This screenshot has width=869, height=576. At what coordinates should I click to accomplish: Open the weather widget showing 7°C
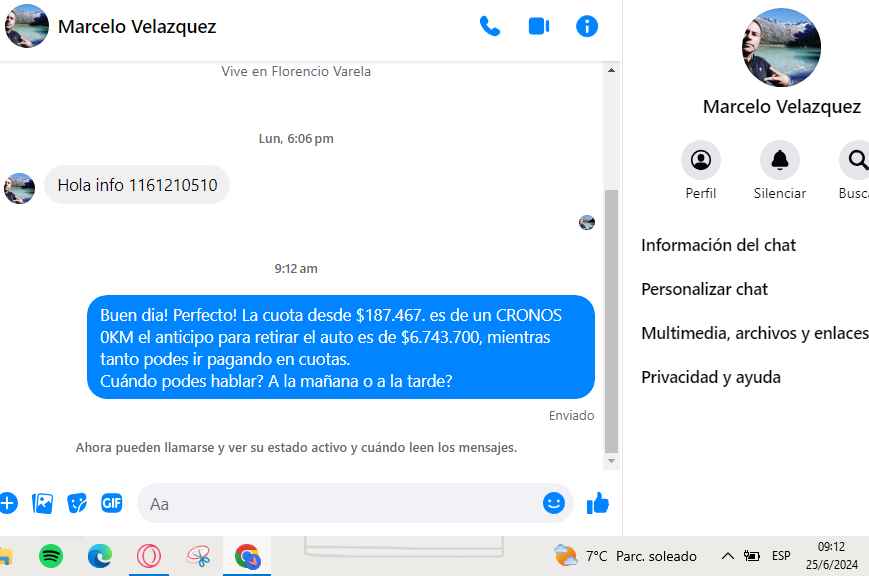(625, 556)
